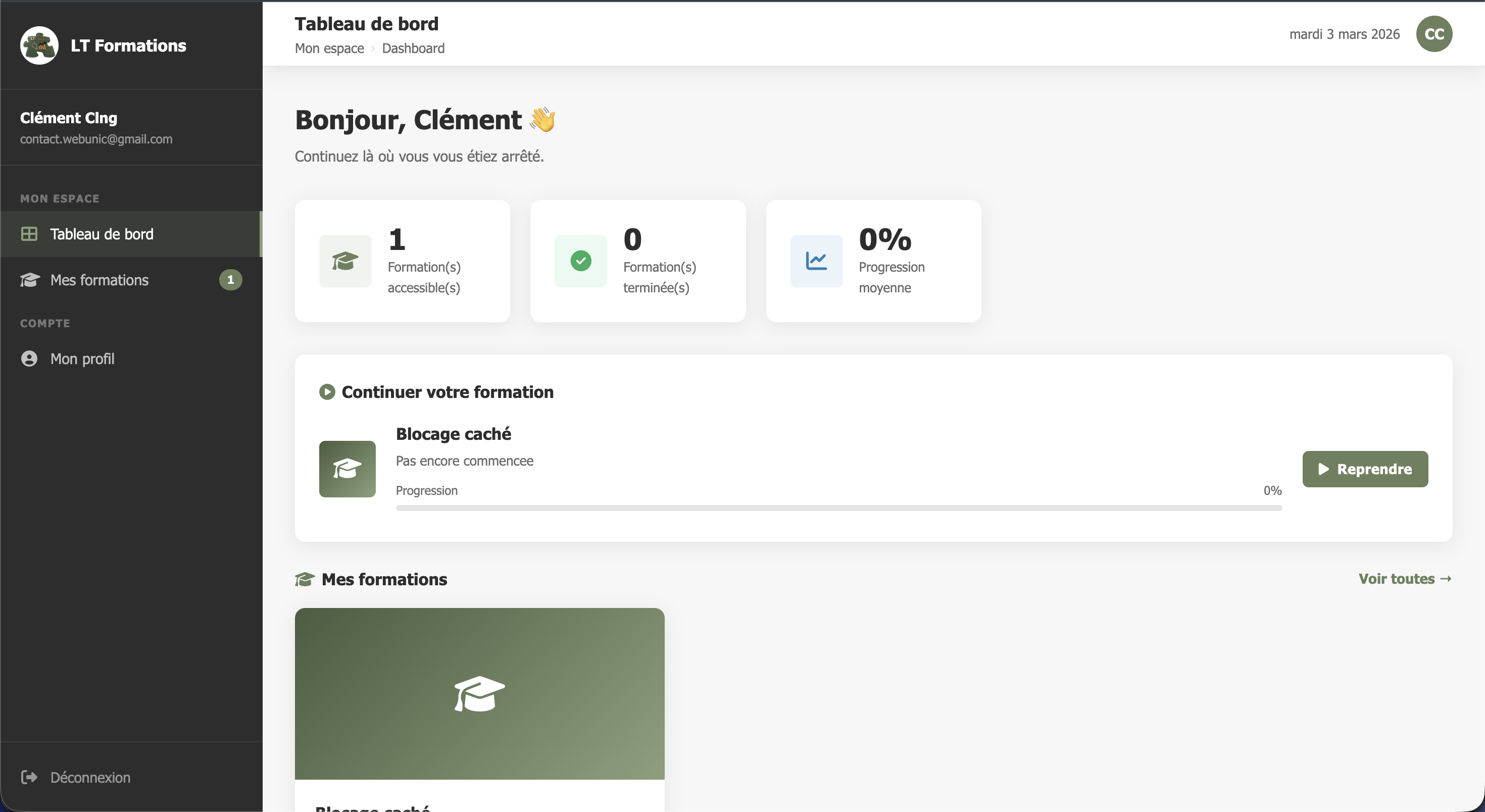Click the Déconnexion logout icon

[29, 777]
